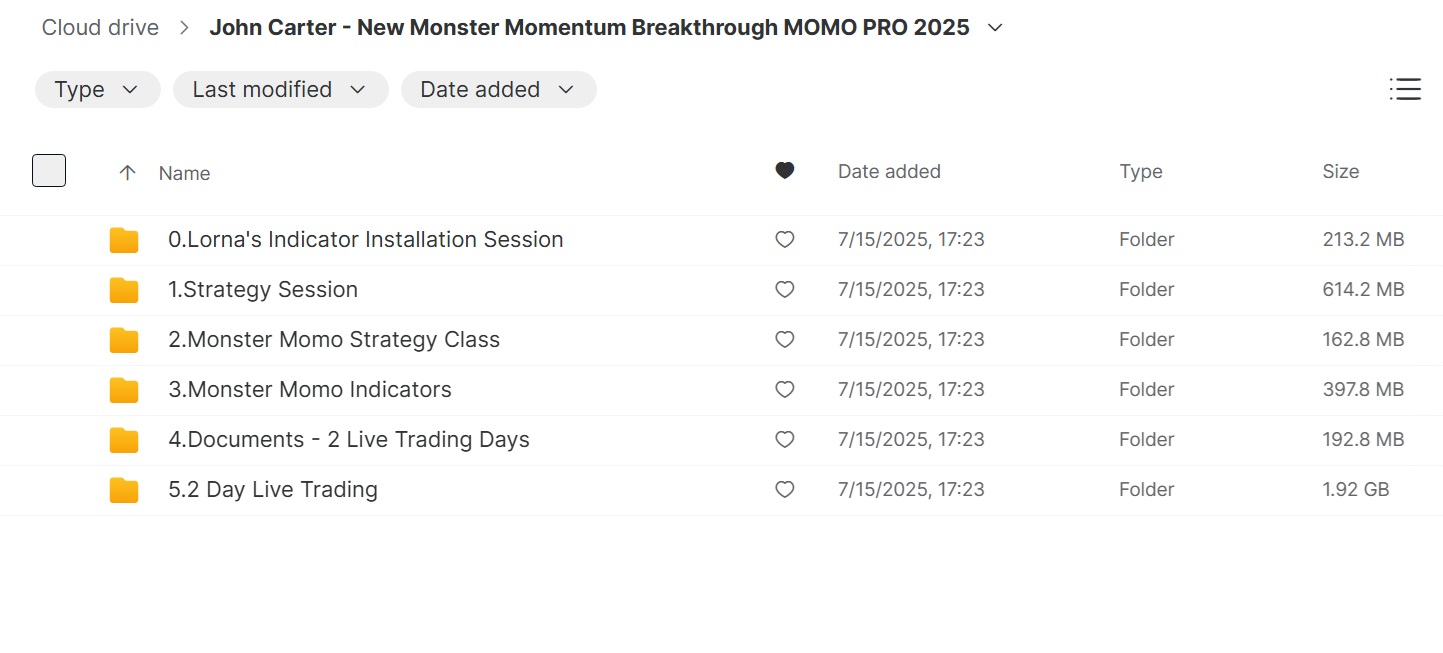Click folder icon for 2.Monster Momo Strategy Class

pyautogui.click(x=124, y=340)
